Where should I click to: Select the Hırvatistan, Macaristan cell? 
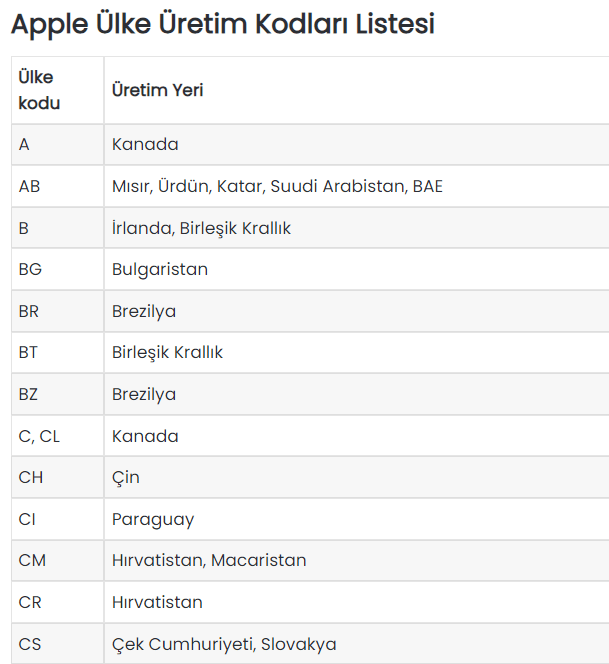click(x=357, y=561)
